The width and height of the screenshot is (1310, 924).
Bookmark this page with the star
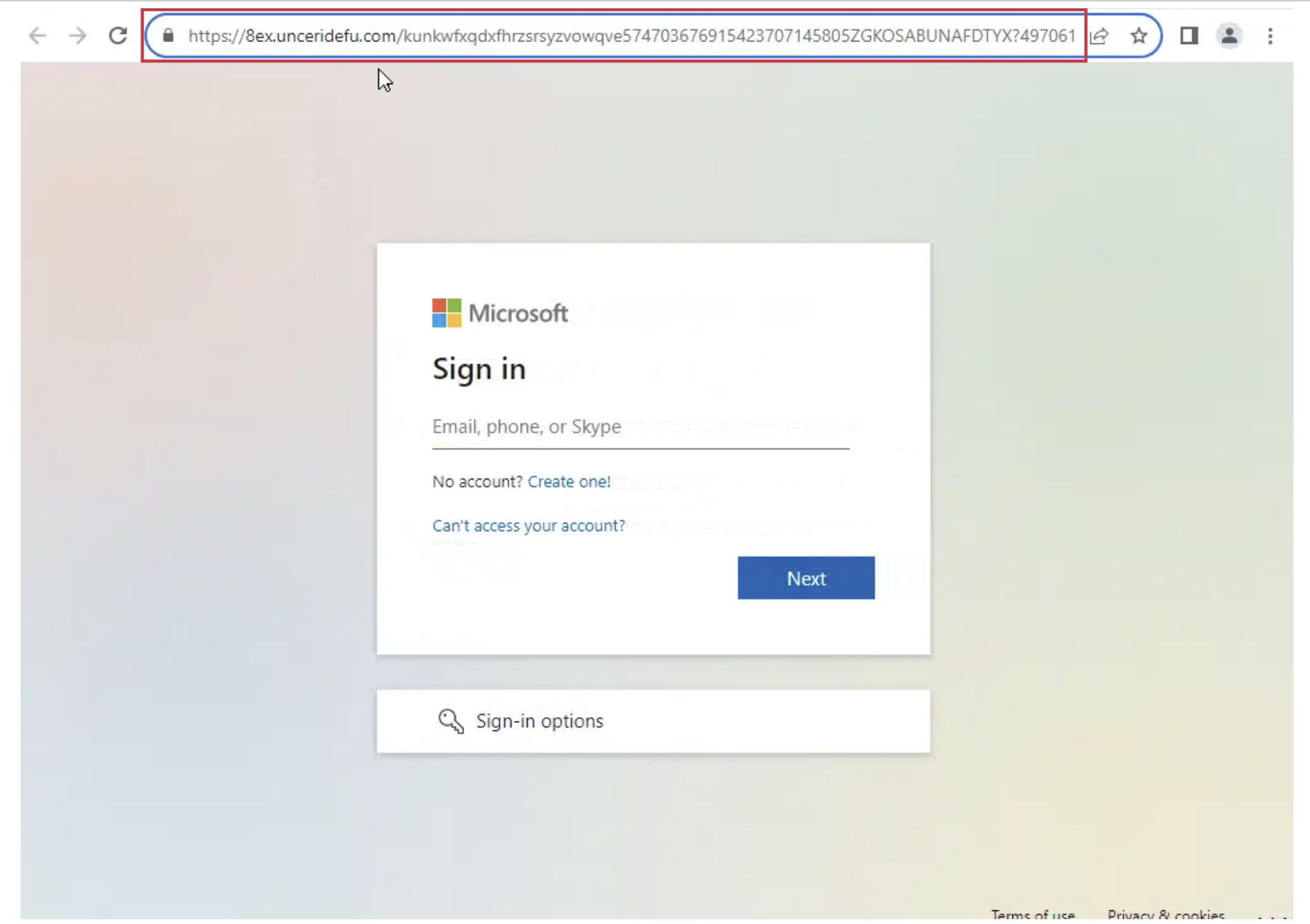[1139, 35]
